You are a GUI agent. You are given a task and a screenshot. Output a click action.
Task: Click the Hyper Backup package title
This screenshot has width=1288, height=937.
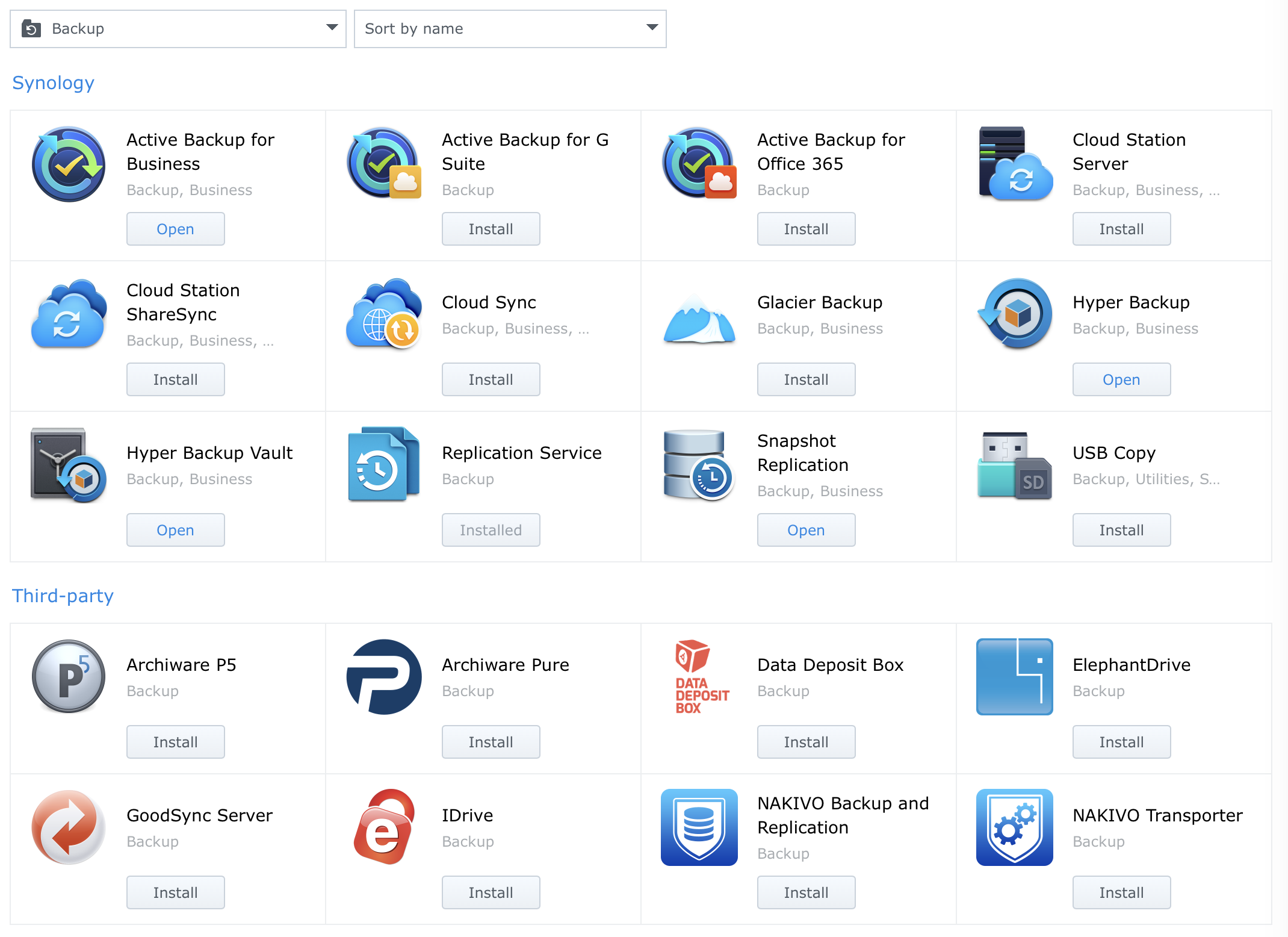(x=1132, y=302)
